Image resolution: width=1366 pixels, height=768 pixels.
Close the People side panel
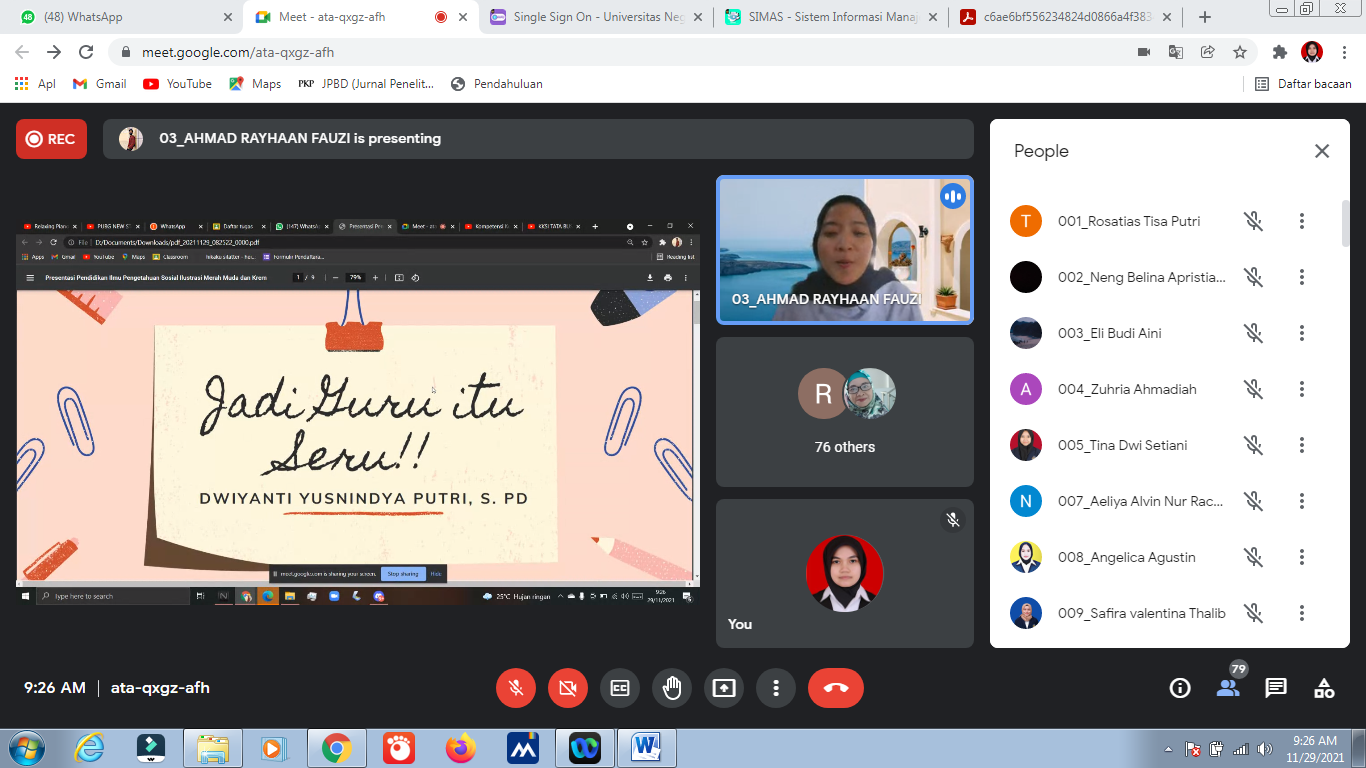click(1321, 151)
